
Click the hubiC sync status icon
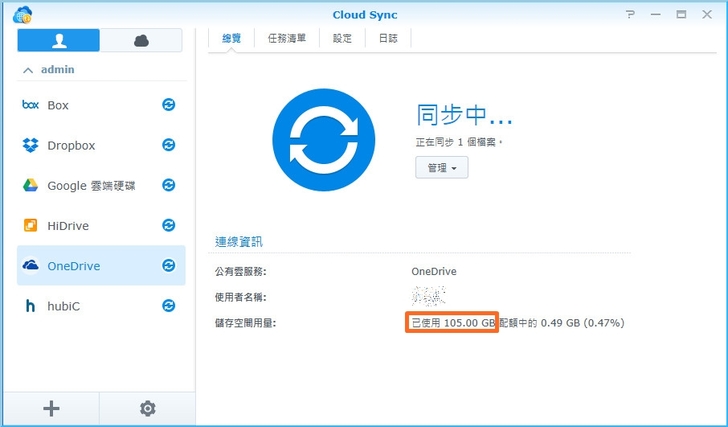(x=169, y=306)
